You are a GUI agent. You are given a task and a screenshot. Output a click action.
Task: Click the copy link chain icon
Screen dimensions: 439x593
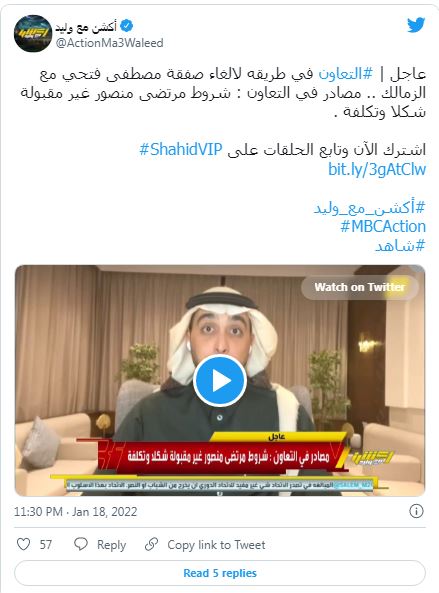click(x=151, y=544)
